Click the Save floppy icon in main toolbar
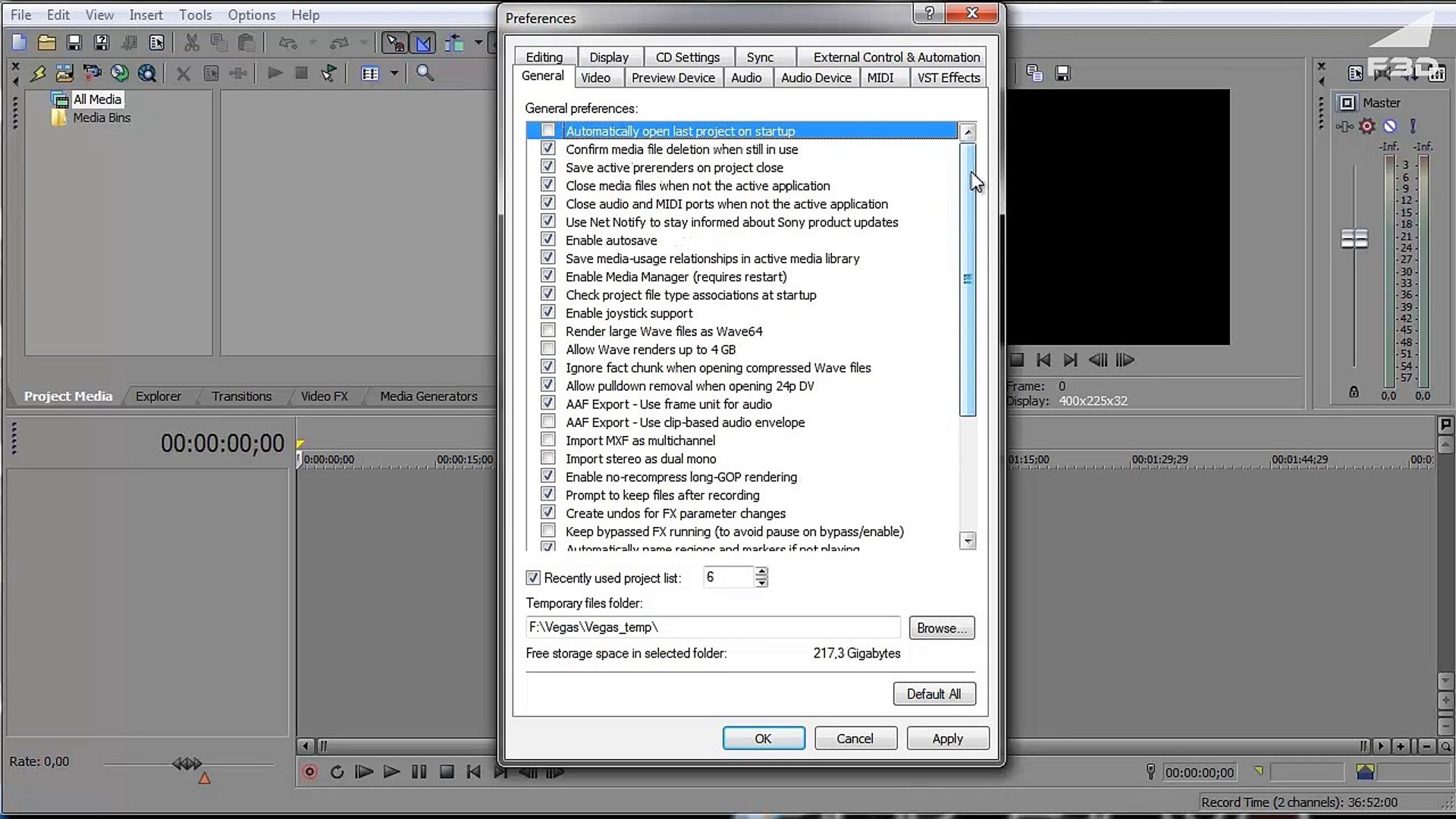 point(74,42)
